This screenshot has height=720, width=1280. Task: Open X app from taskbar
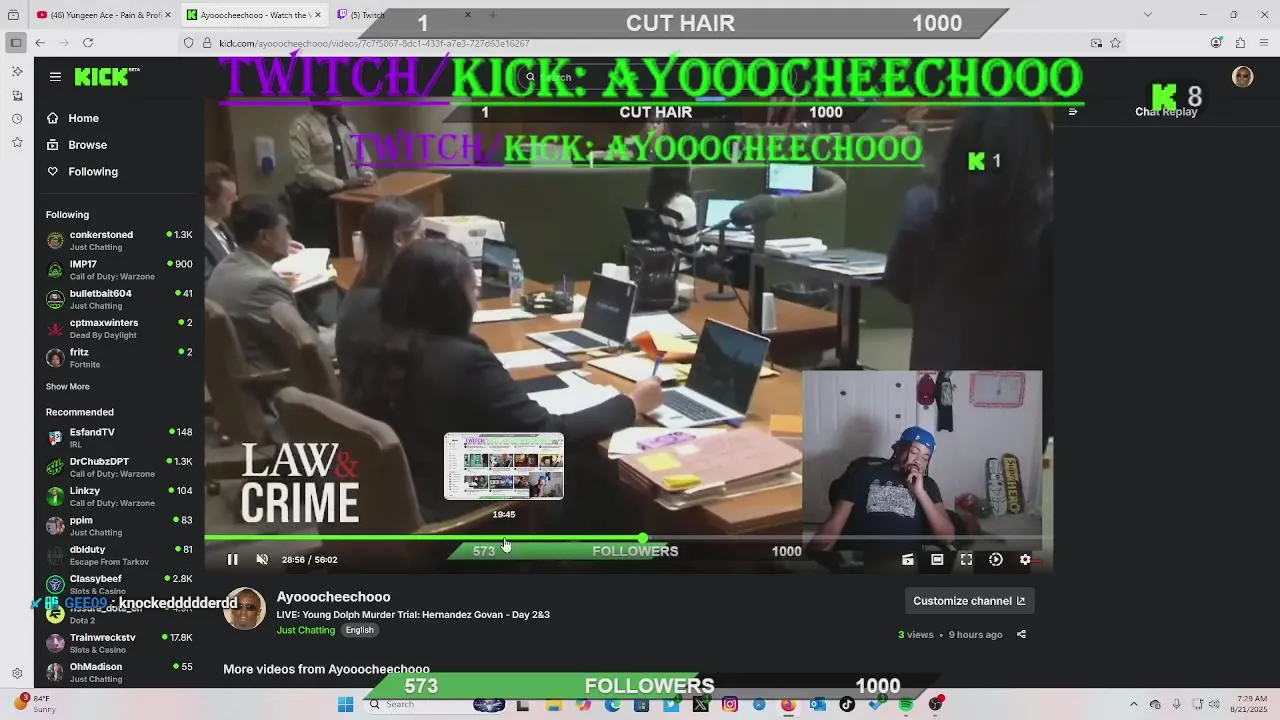click(700, 705)
